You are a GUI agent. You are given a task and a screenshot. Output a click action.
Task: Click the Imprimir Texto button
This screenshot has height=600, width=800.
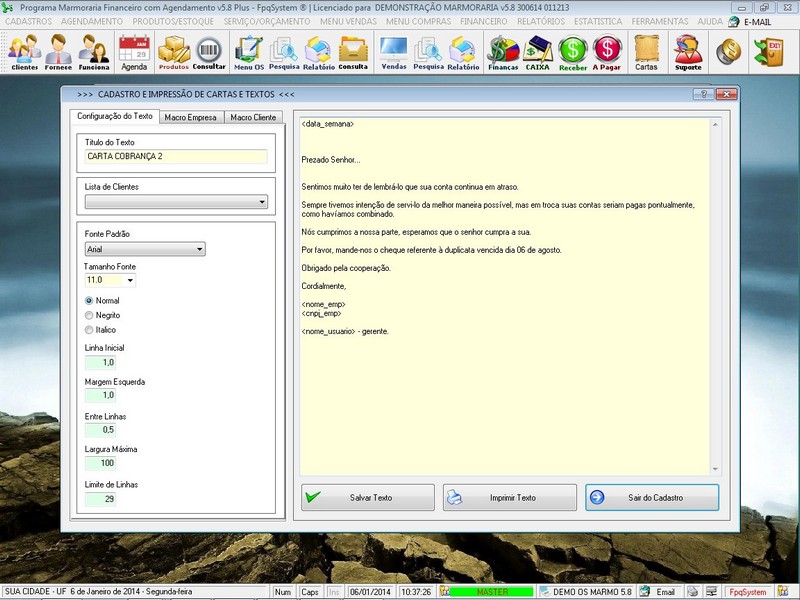[508, 497]
